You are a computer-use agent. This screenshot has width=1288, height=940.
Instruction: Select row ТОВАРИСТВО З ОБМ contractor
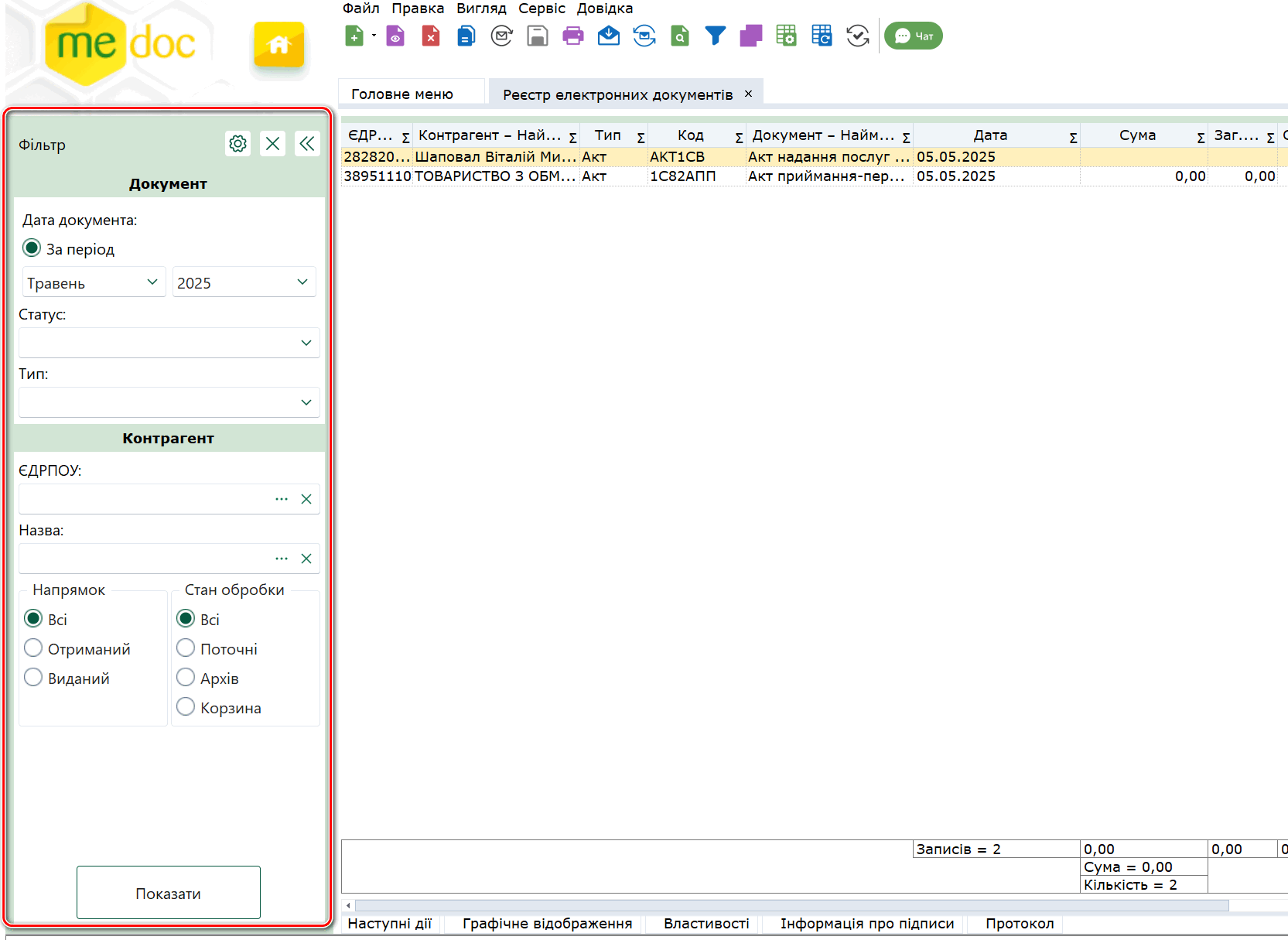(x=814, y=176)
